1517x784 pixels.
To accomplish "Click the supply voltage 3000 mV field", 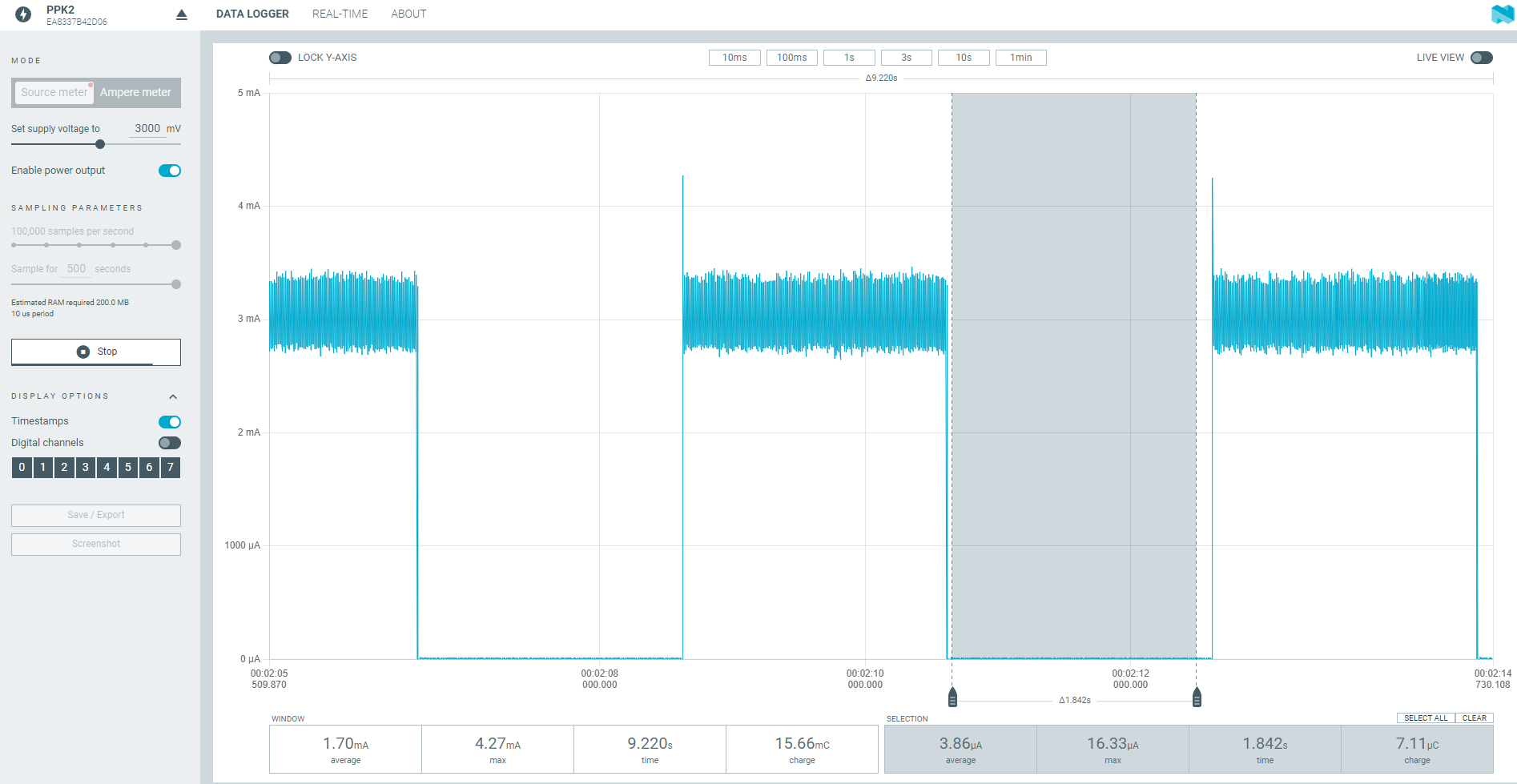I will tap(147, 128).
